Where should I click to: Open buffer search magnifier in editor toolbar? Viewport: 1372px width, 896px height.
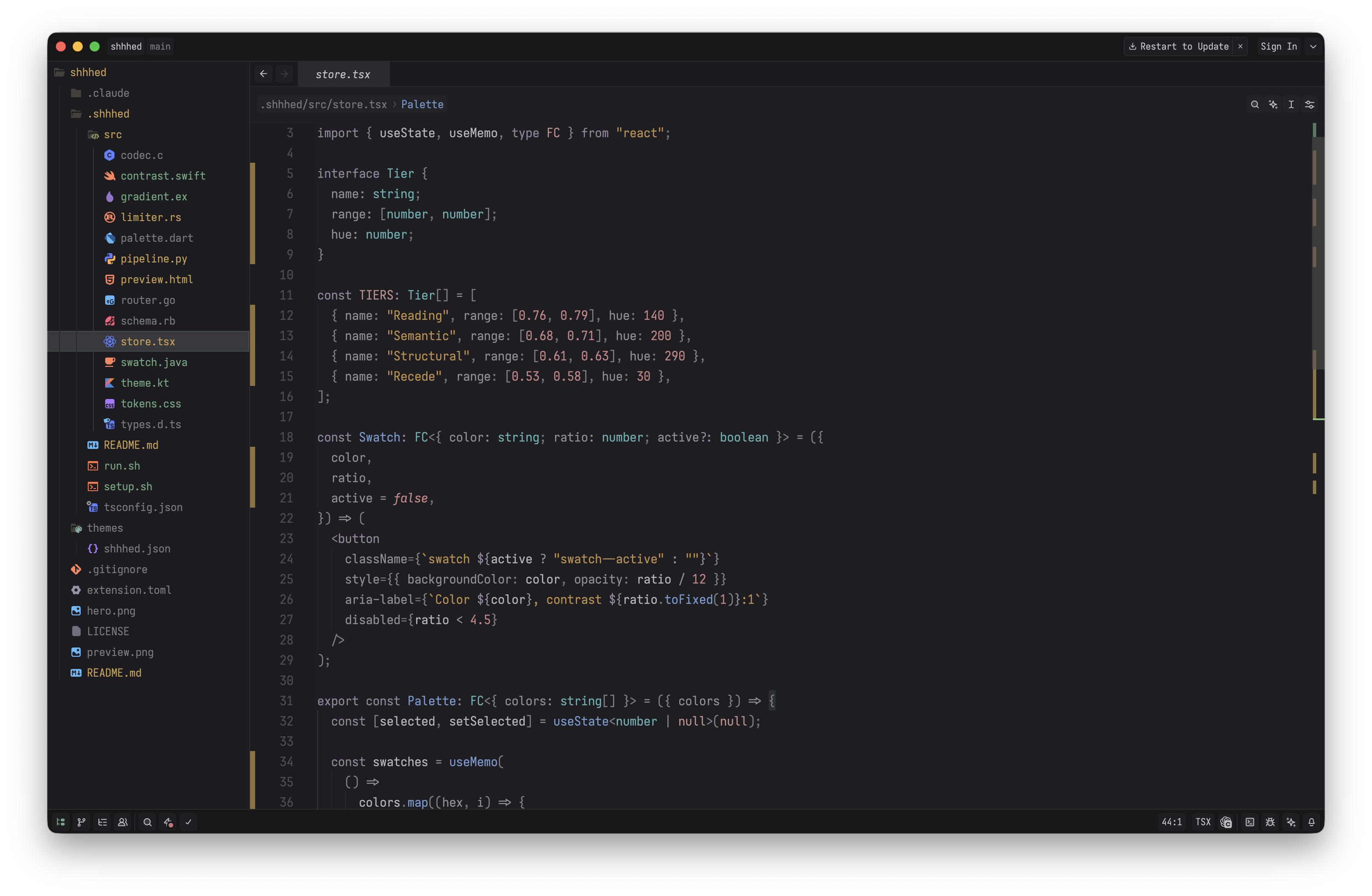tap(1255, 104)
